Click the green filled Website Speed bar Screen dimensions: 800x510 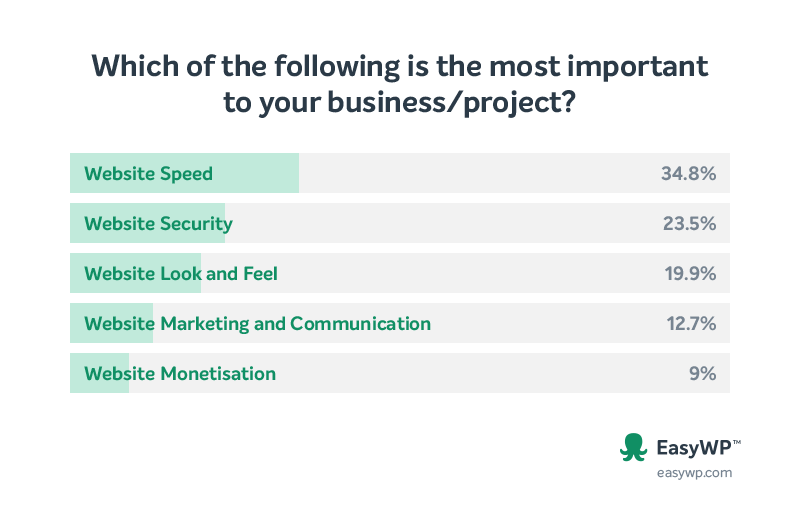[x=184, y=173]
